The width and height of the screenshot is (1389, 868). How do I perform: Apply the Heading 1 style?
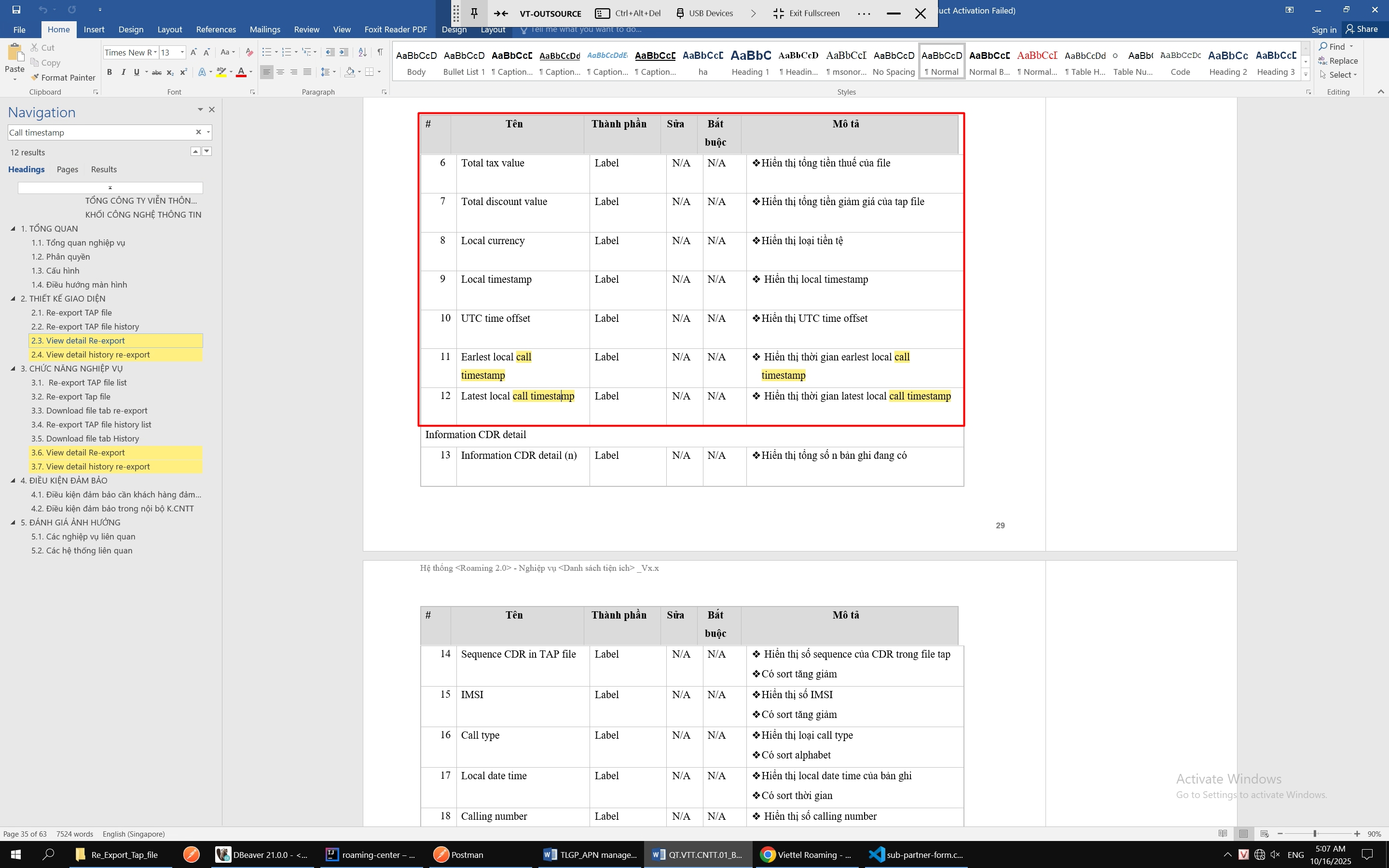pos(750,62)
